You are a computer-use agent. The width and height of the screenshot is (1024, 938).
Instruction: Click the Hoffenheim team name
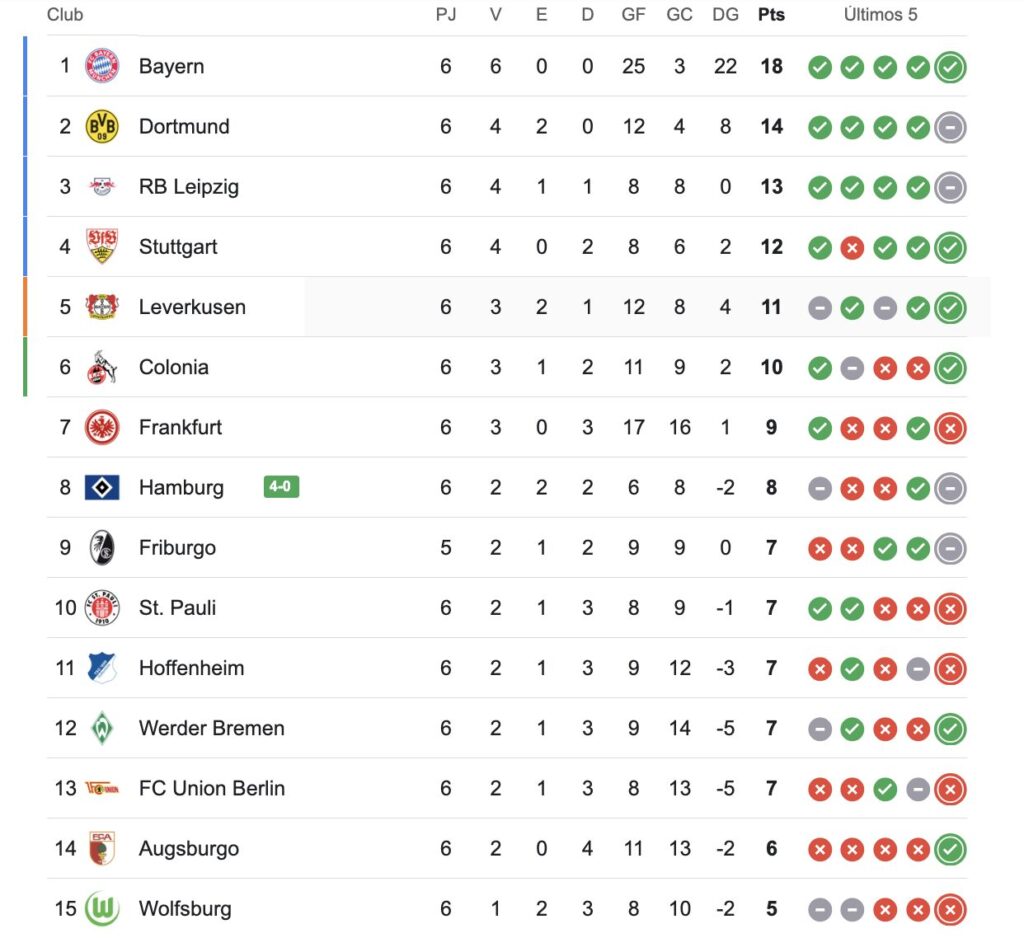pyautogui.click(x=191, y=668)
